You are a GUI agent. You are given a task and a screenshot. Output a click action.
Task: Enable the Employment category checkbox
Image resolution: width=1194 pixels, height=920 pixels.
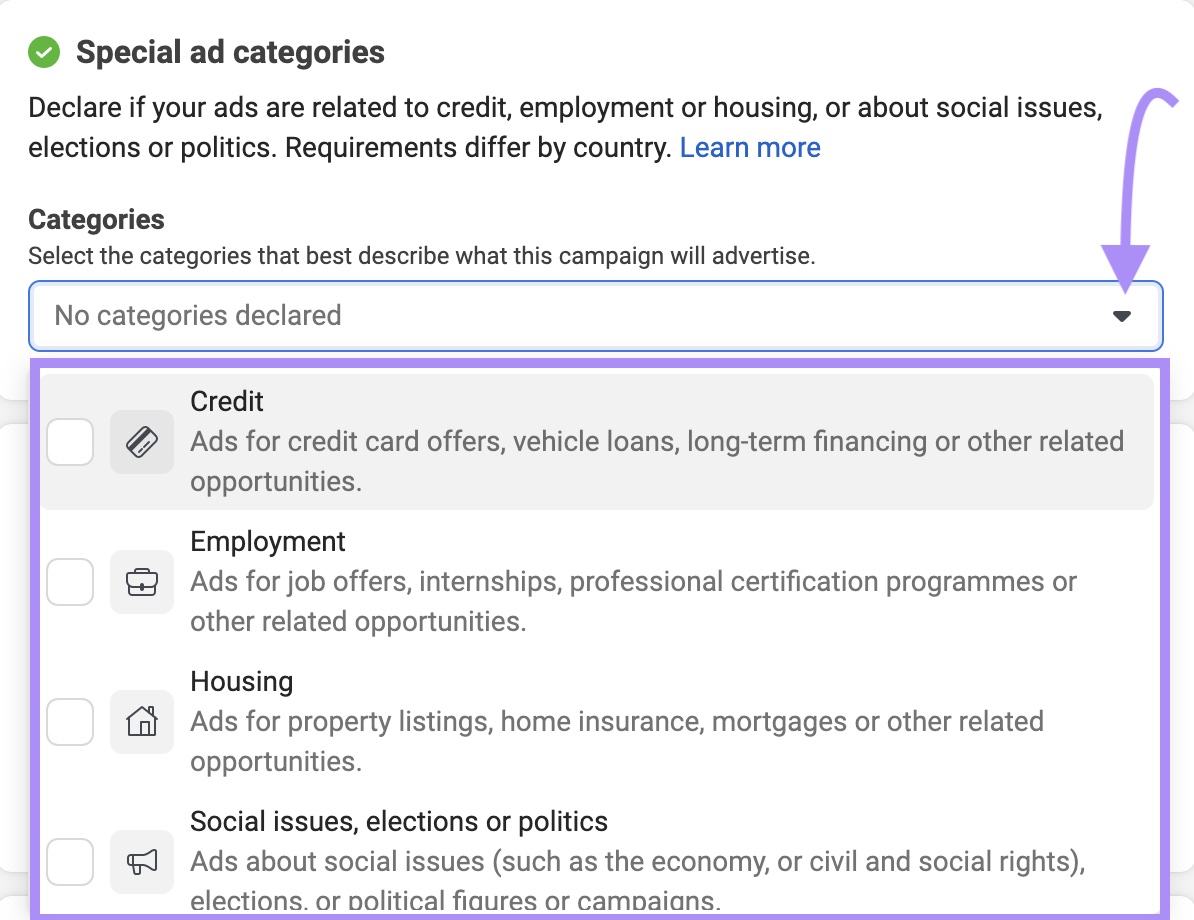tap(70, 581)
